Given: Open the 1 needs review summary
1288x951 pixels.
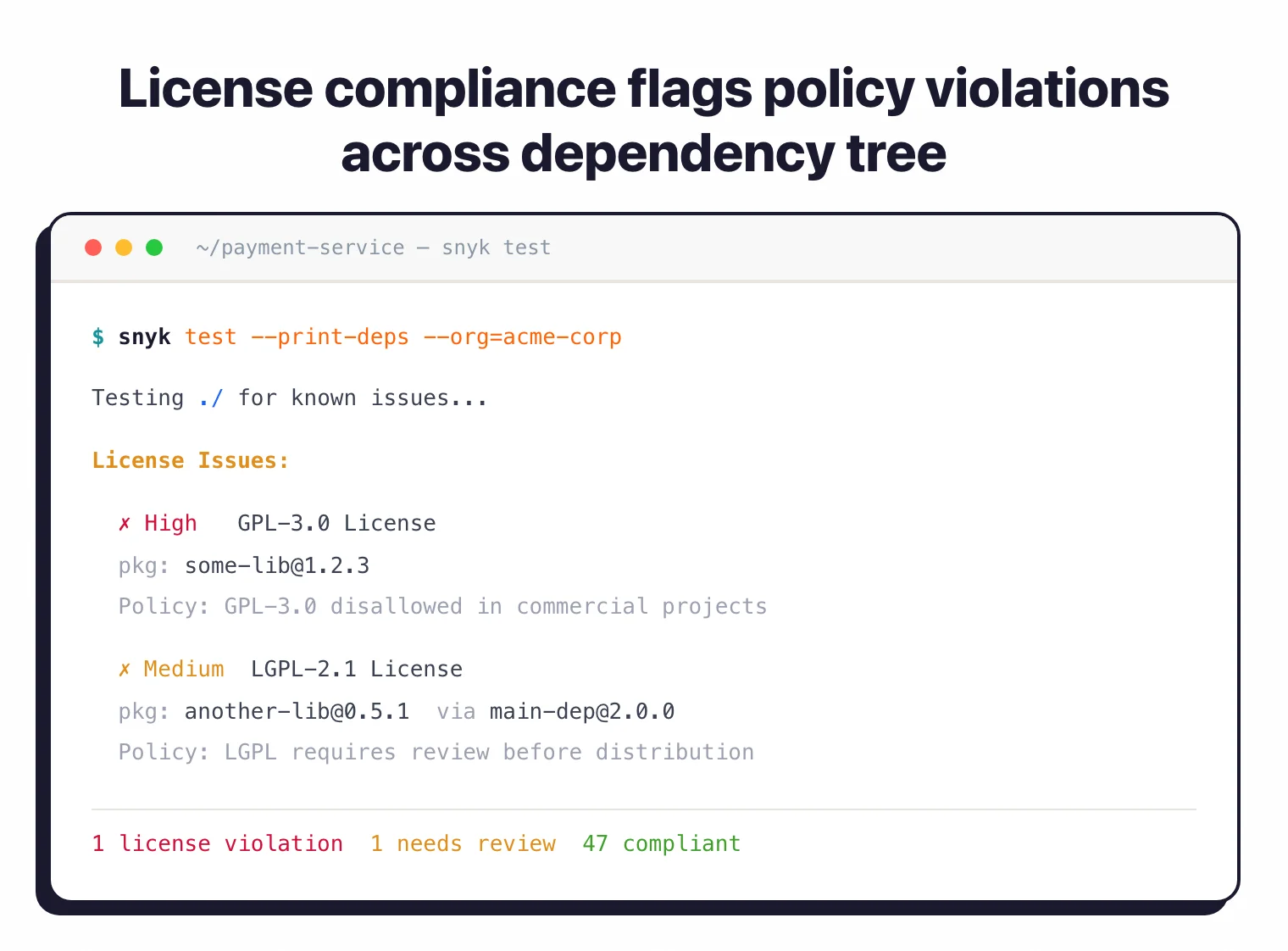Looking at the screenshot, I should point(463,843).
